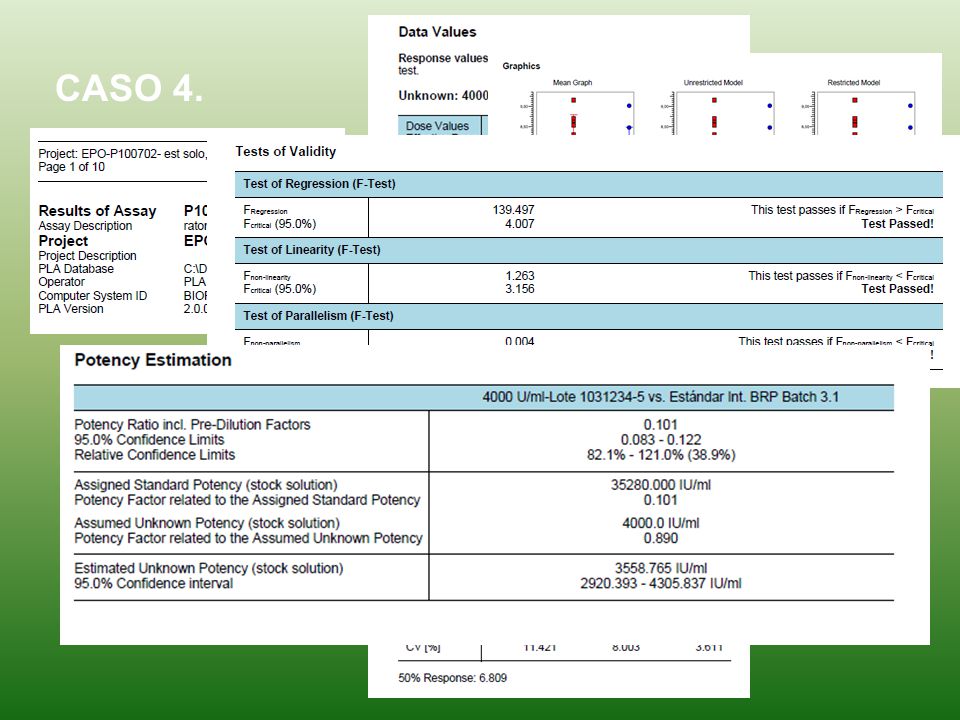Click the 'Unknown: 4000' label
Screen dimensions: 960x720
pos(443,96)
